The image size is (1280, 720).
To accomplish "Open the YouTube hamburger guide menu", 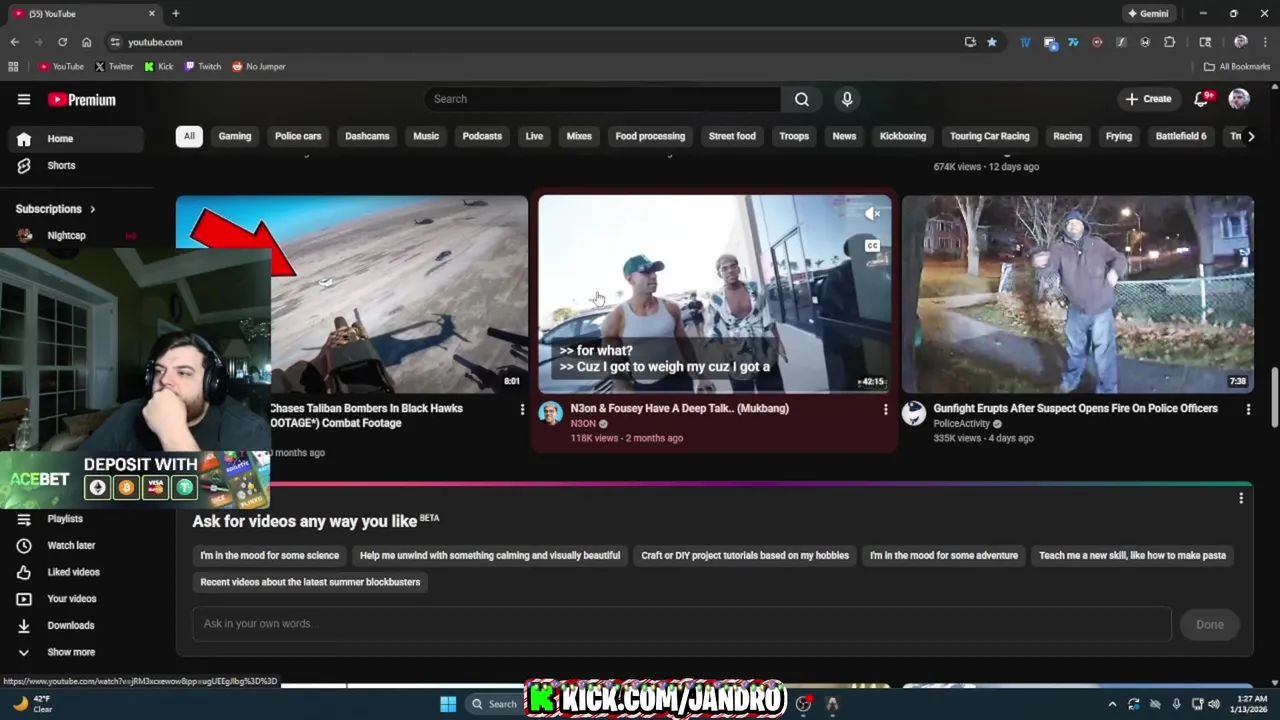I will (x=24, y=99).
